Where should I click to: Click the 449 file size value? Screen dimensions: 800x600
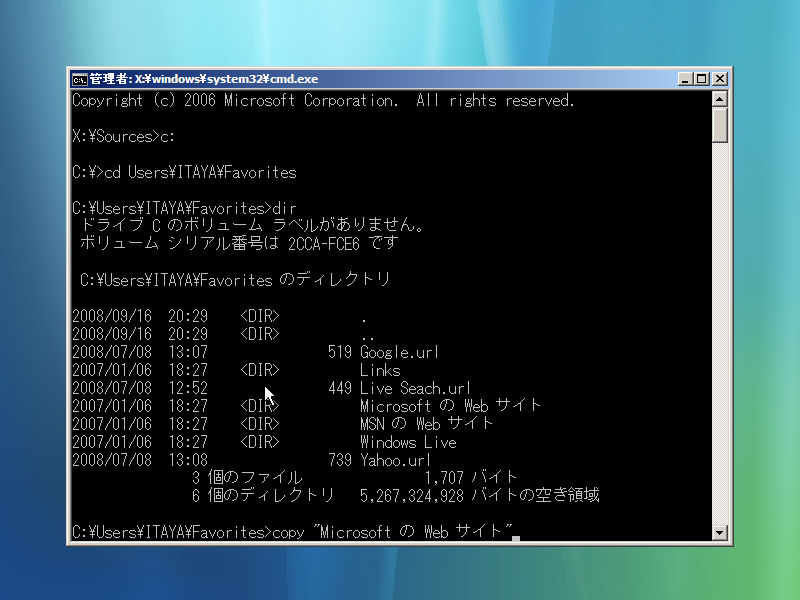[340, 388]
